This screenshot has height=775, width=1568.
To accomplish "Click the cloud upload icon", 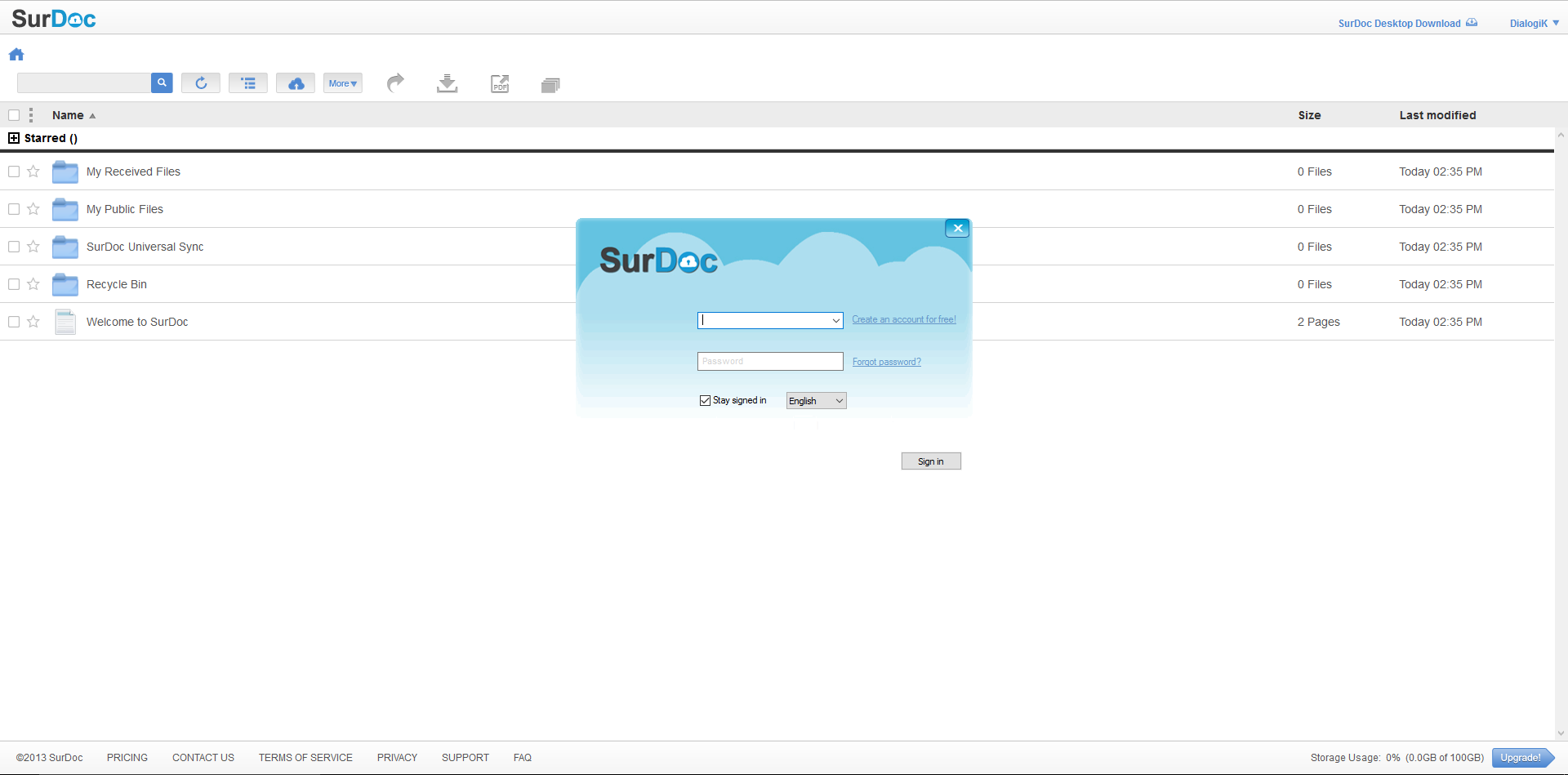I will coord(296,83).
